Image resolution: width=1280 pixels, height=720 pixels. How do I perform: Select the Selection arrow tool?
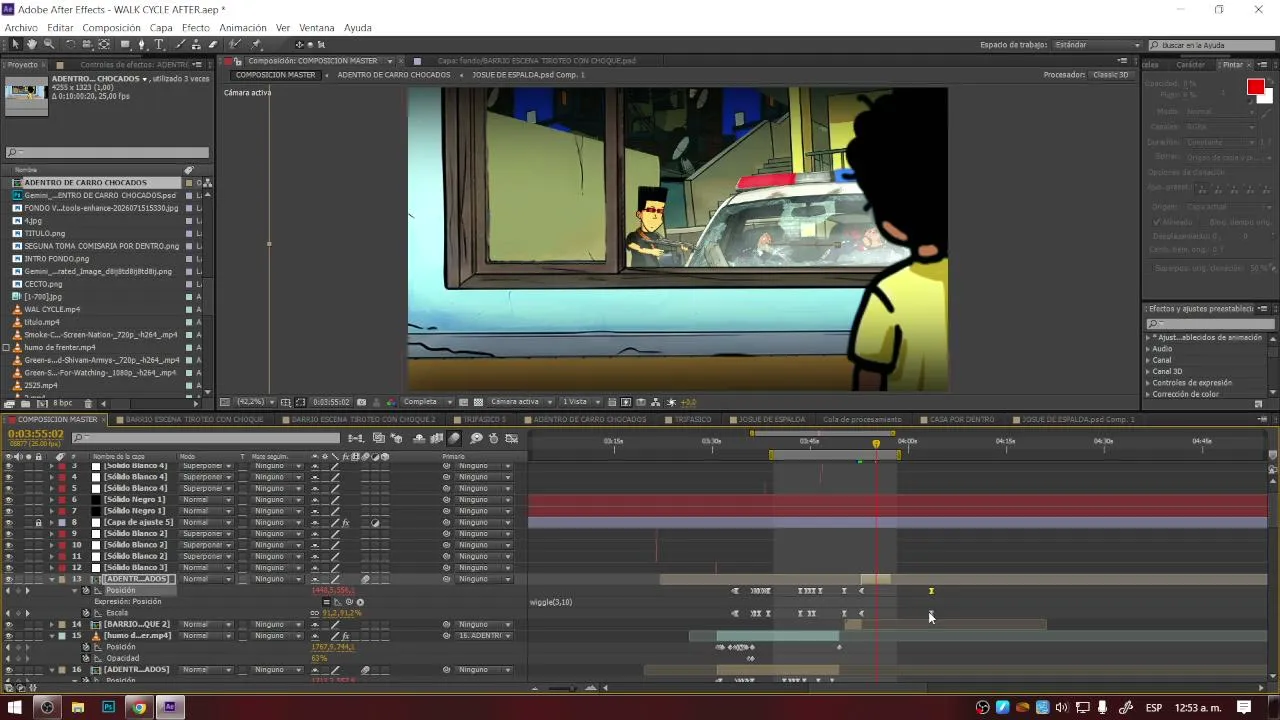(x=15, y=44)
